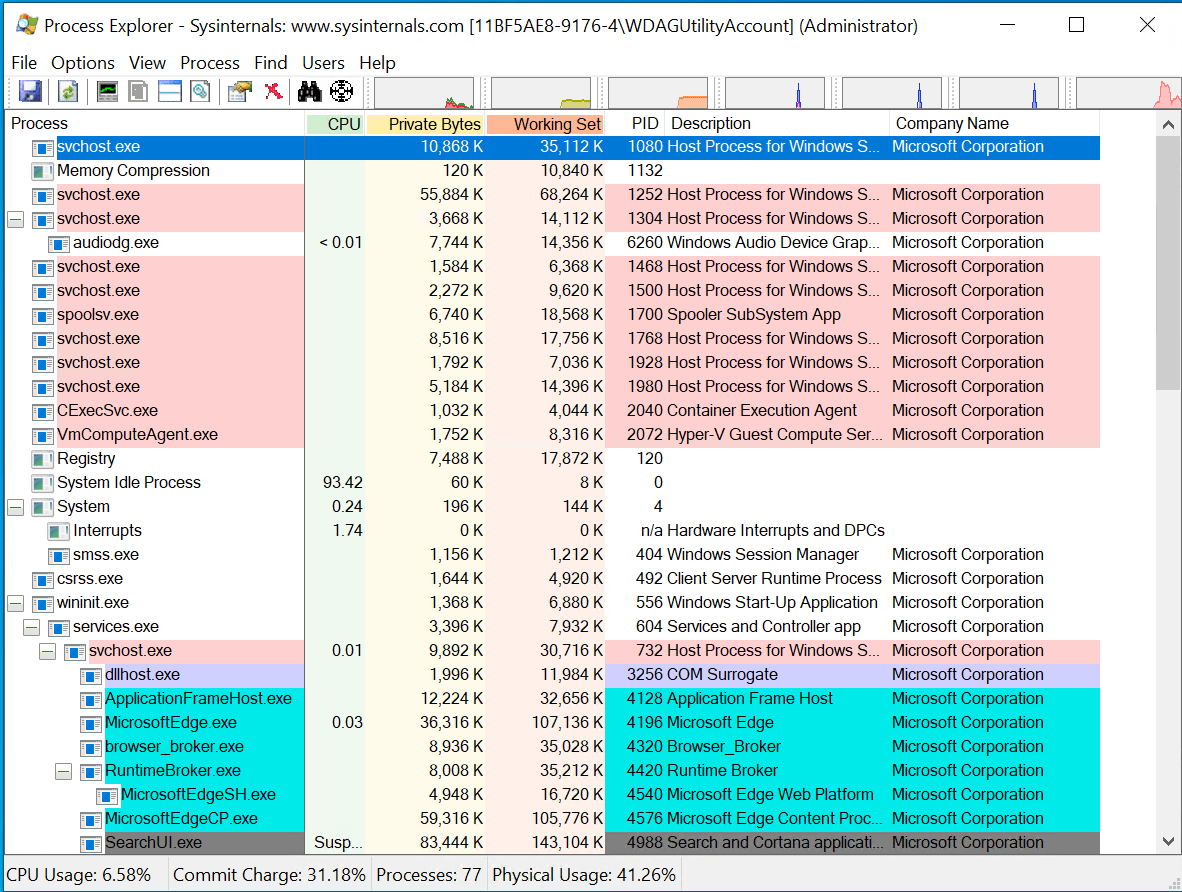
Task: Click the crosshair Find Window's Process icon
Action: pos(341,92)
